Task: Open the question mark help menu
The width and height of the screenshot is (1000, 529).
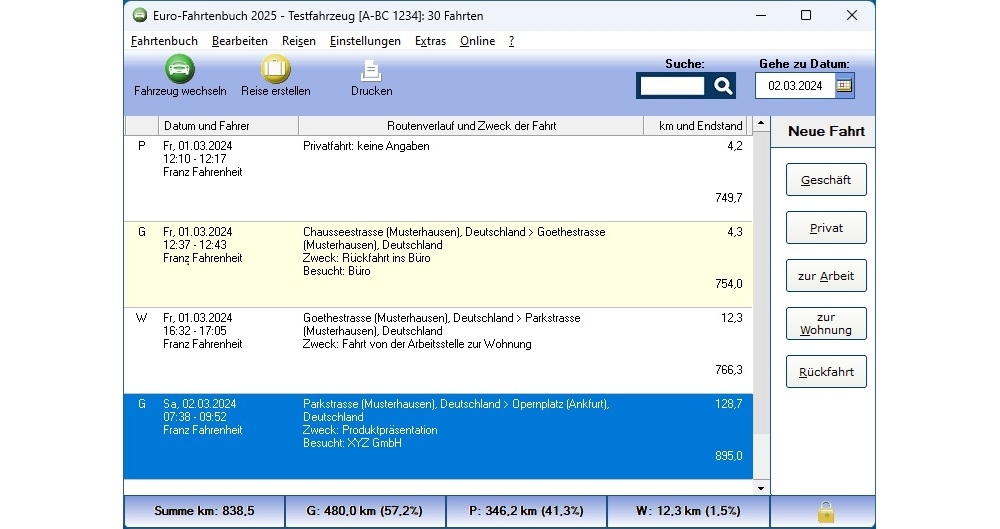Action: [x=511, y=41]
